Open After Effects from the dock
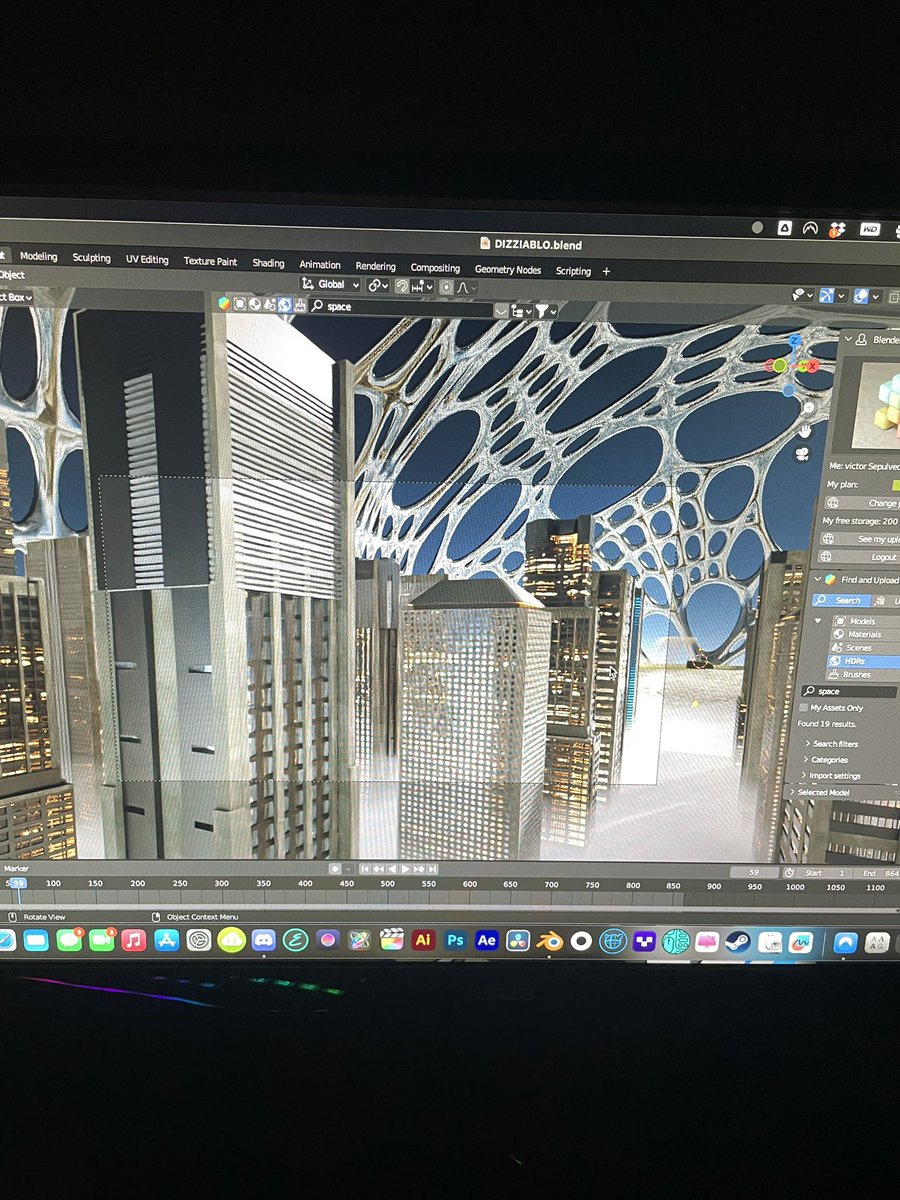The width and height of the screenshot is (900, 1200). tap(486, 940)
